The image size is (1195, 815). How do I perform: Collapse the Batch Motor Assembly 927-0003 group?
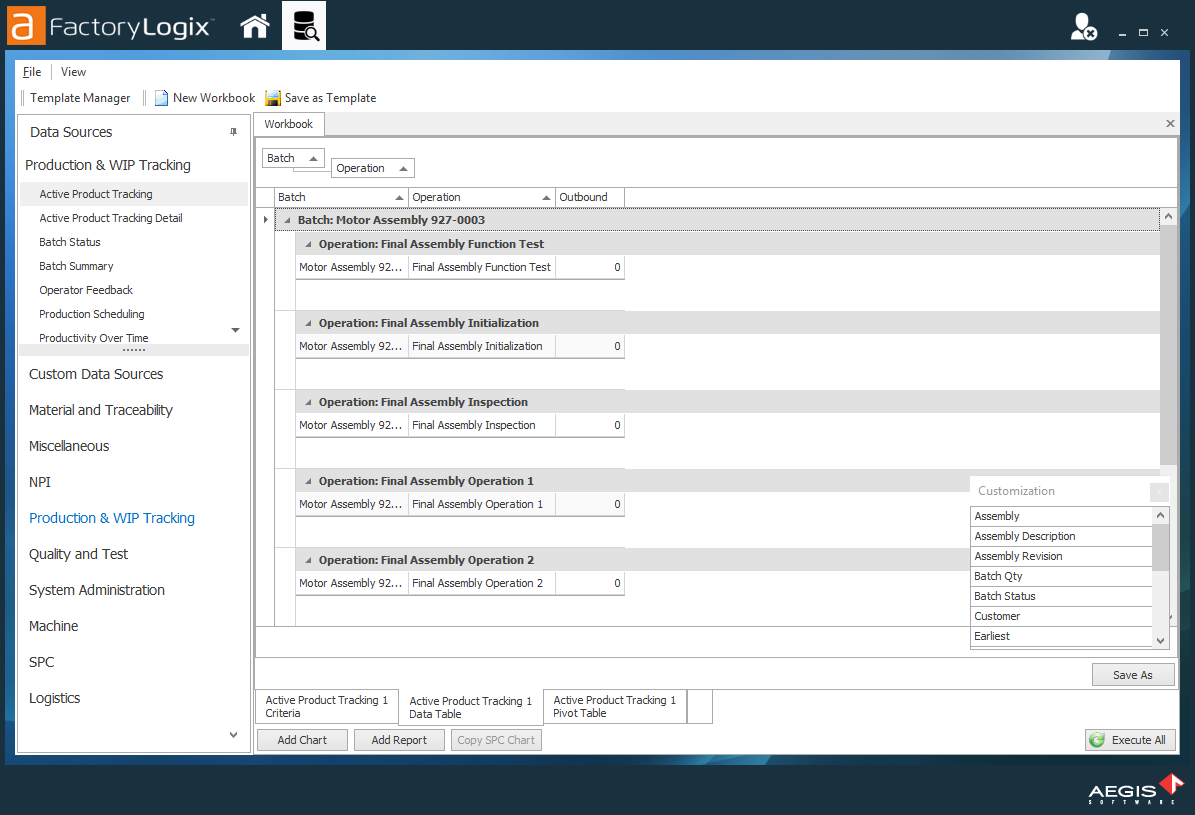288,220
